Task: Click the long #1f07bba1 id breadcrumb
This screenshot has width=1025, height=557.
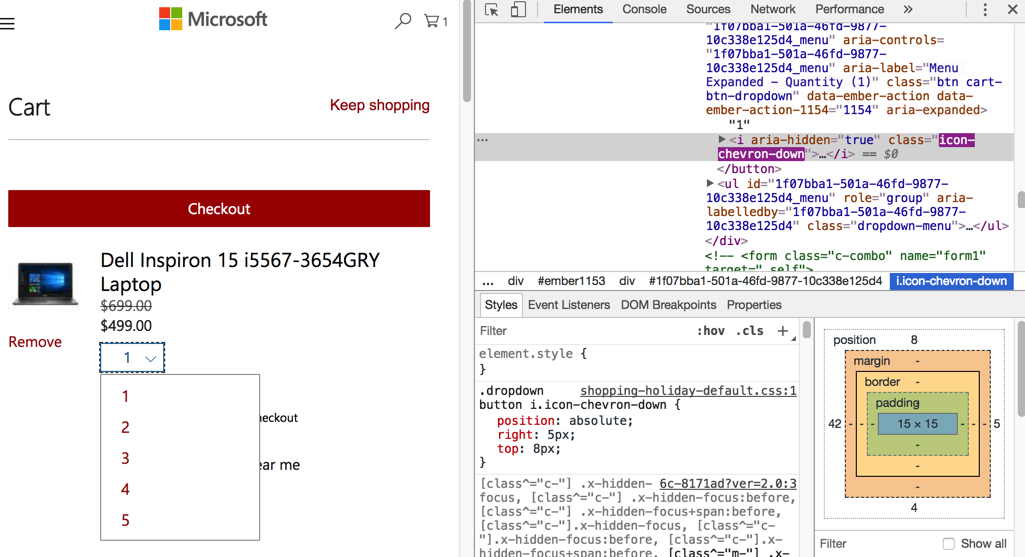Action: (x=765, y=281)
